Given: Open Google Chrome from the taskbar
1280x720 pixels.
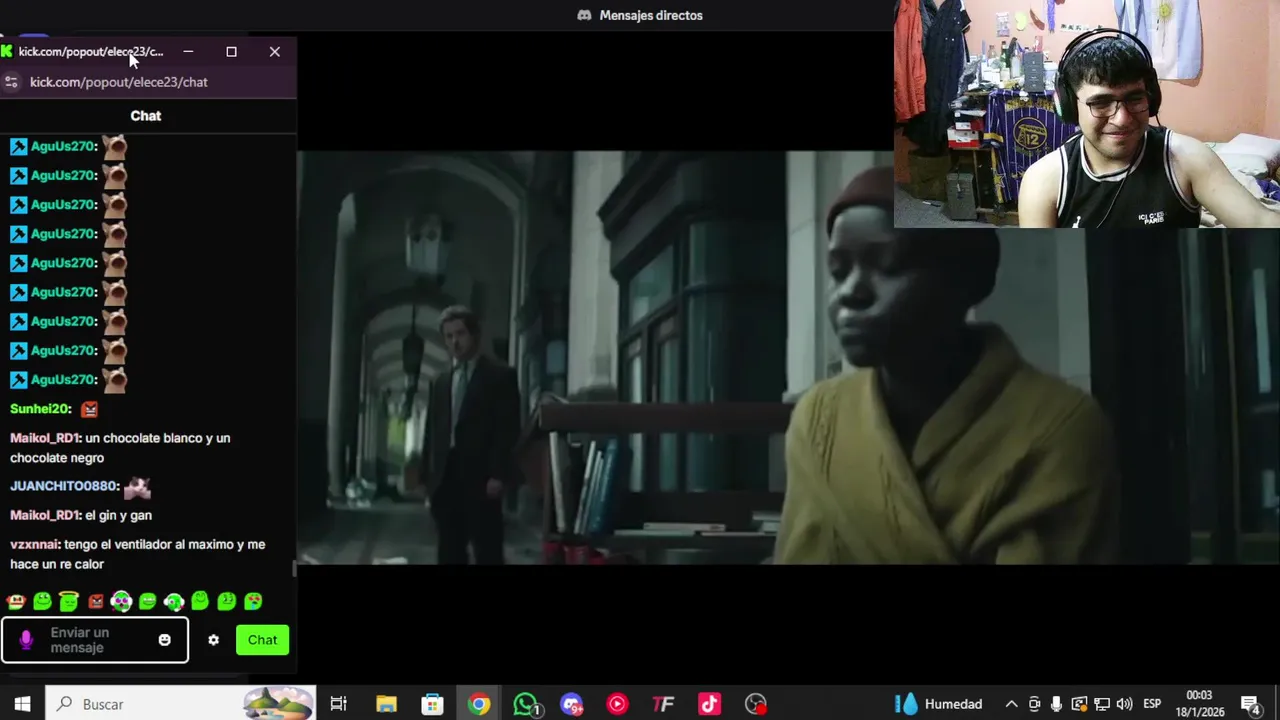Looking at the screenshot, I should click(479, 704).
